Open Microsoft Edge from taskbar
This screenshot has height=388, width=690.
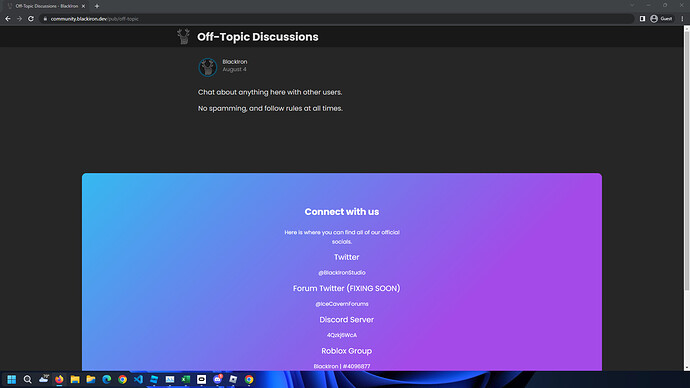[106, 379]
